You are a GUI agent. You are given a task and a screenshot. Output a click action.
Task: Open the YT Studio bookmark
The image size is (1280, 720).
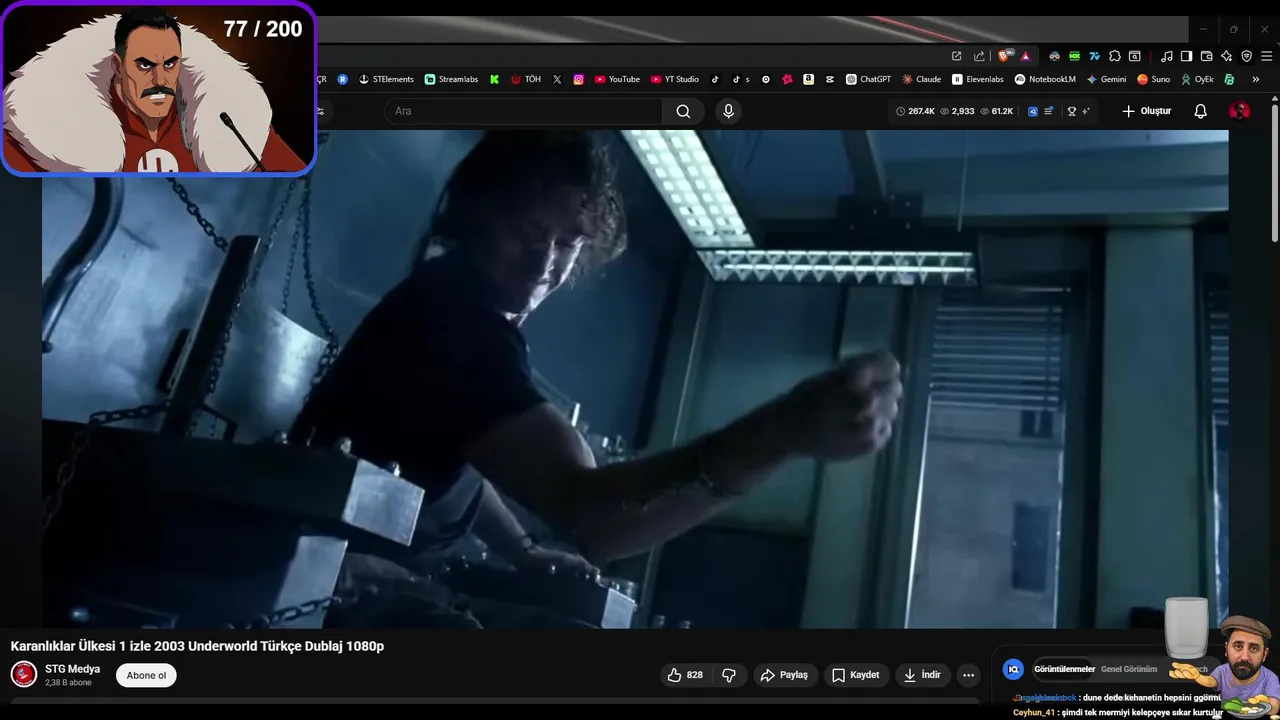pyautogui.click(x=675, y=79)
